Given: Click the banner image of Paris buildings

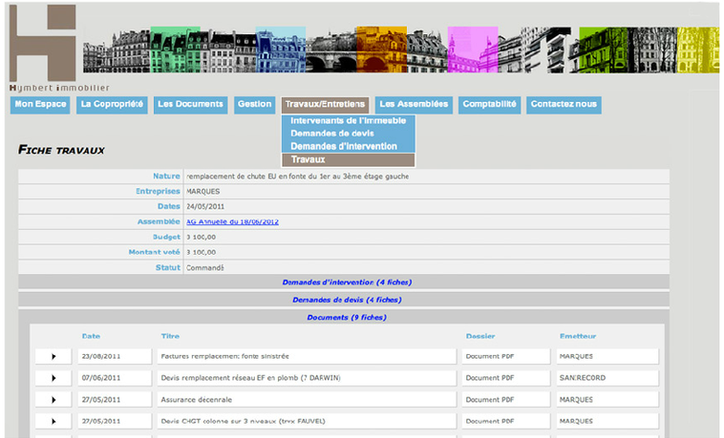Looking at the screenshot, I should [401, 49].
